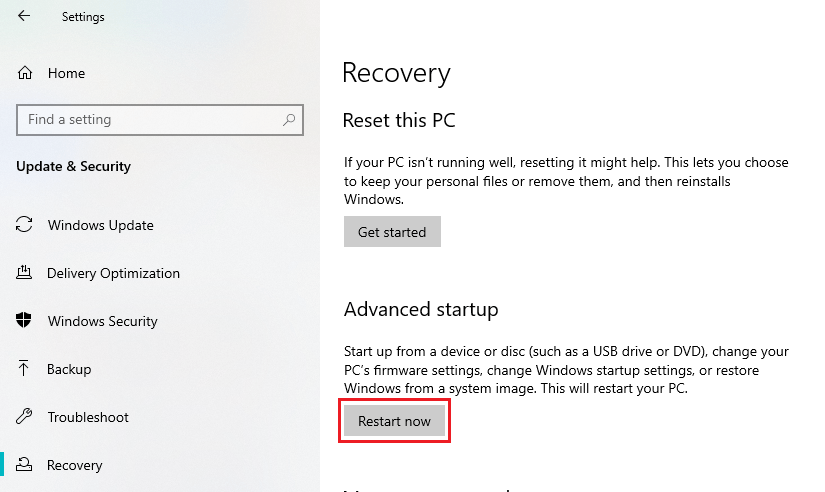Click Restart now under Advanced startup
825x492 pixels.
(x=394, y=421)
